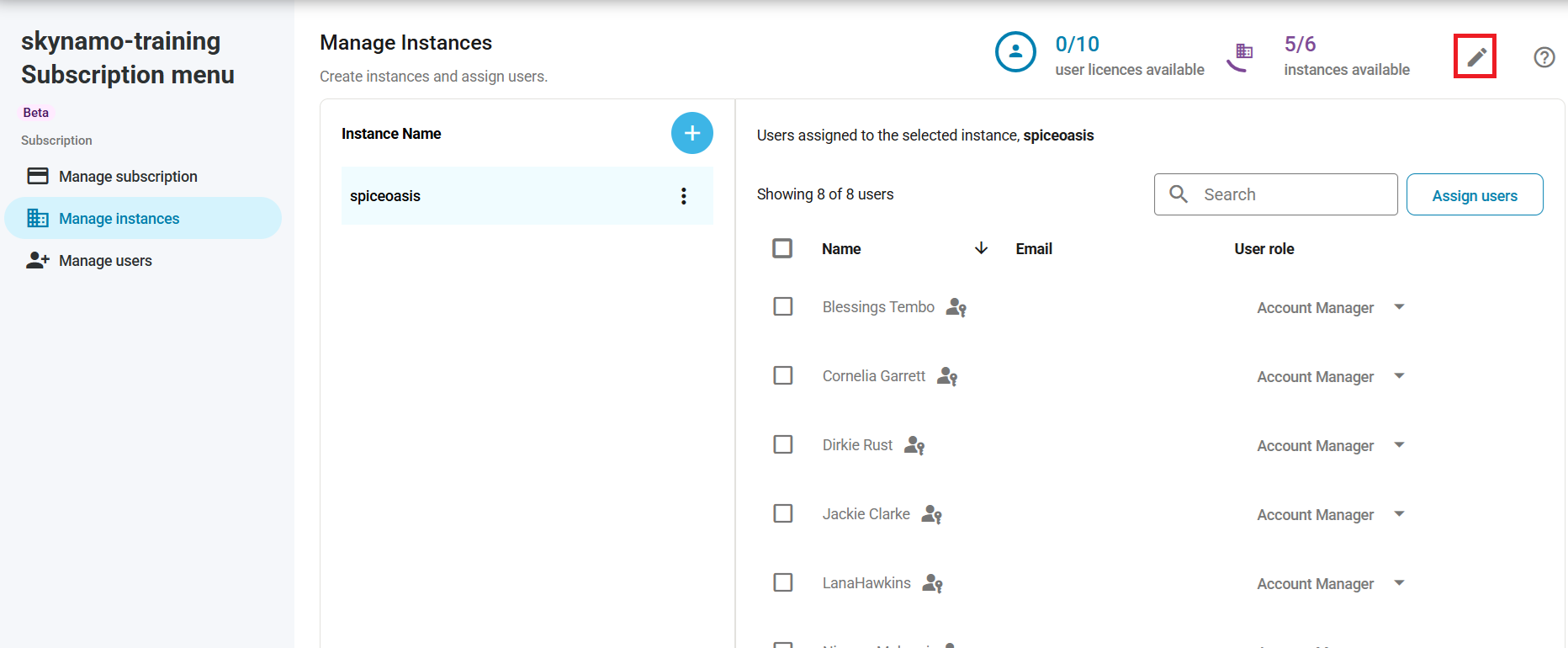Open the help question mark icon
This screenshot has width=1568, height=648.
(x=1544, y=57)
